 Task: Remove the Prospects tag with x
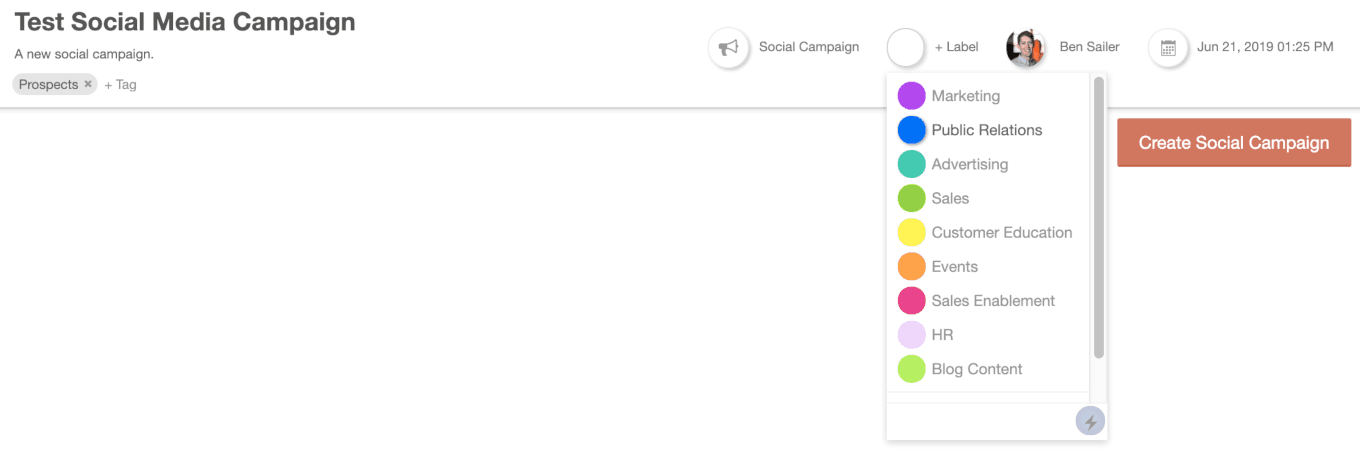click(x=88, y=84)
